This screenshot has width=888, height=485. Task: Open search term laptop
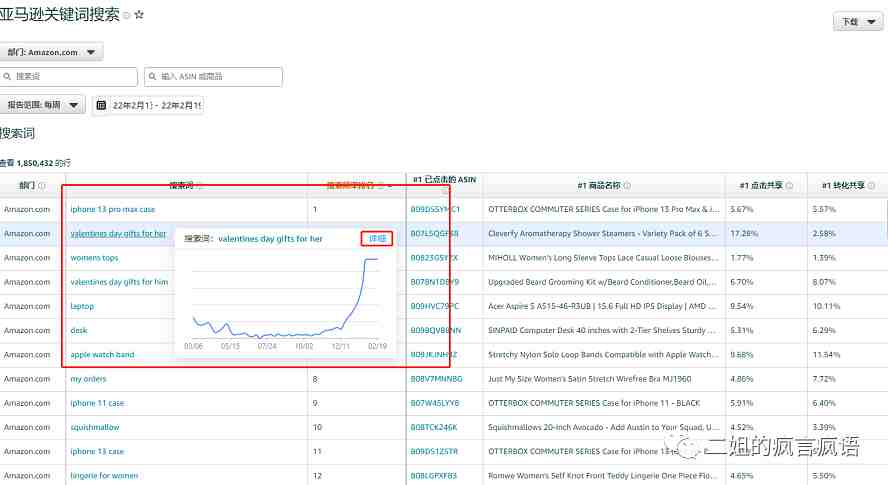coord(82,306)
